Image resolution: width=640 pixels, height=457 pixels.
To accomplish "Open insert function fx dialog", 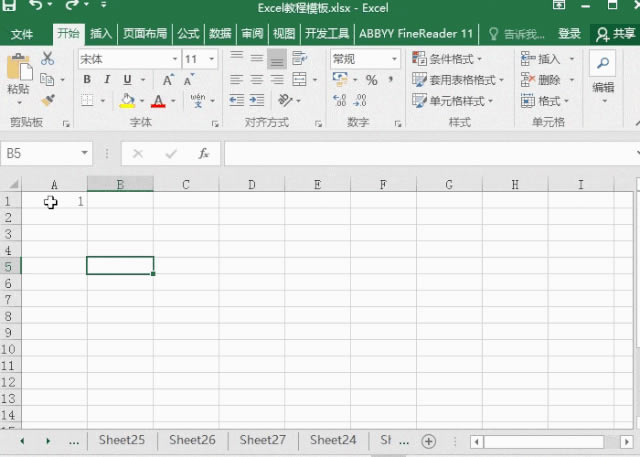I will click(x=203, y=153).
